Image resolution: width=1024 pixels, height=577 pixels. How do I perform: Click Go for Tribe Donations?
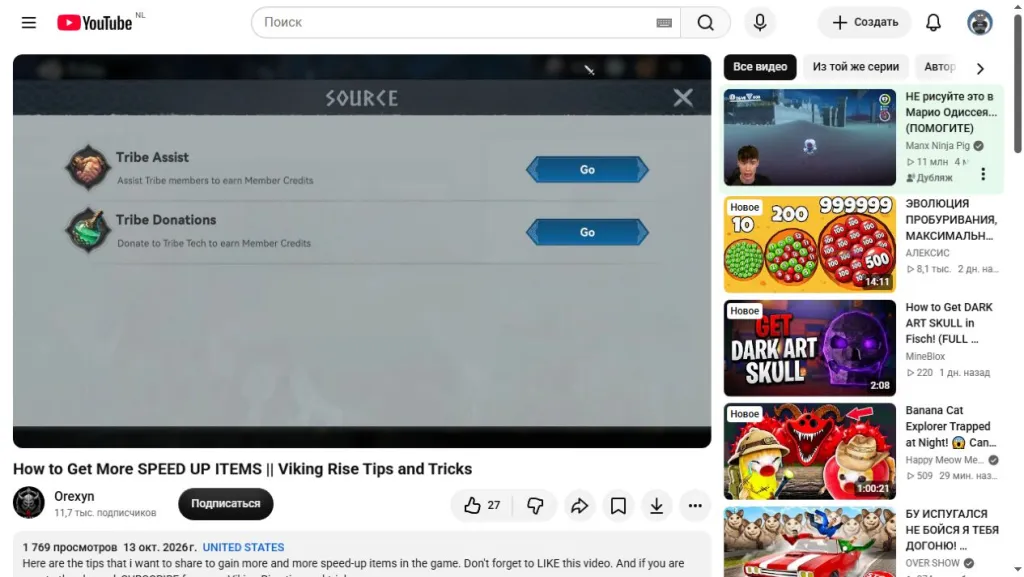(x=587, y=232)
